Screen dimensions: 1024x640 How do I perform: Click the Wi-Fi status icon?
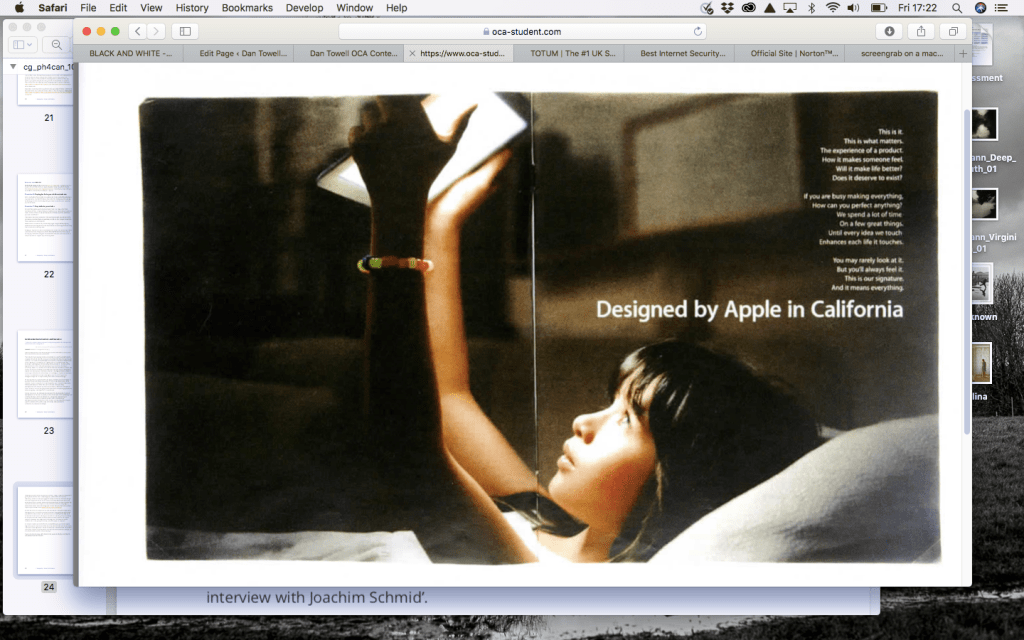pyautogui.click(x=832, y=8)
